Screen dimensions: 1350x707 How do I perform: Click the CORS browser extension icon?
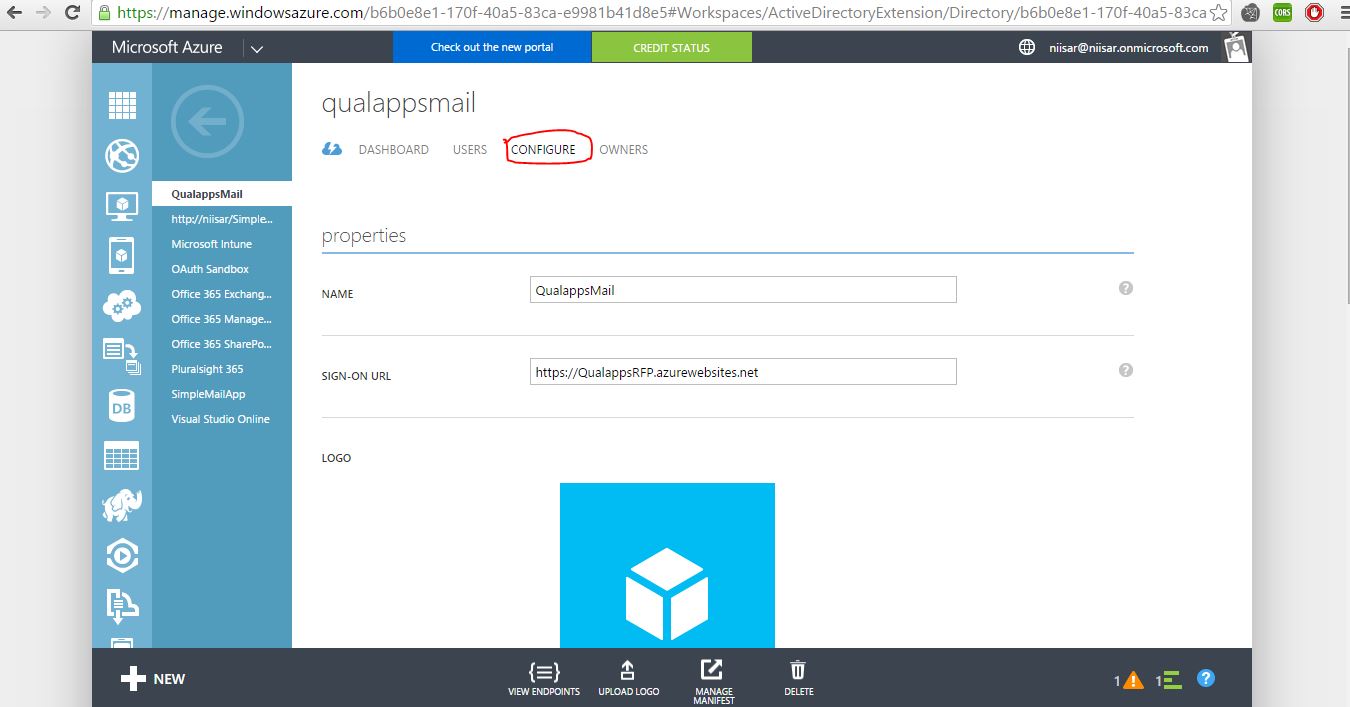[x=1282, y=14]
